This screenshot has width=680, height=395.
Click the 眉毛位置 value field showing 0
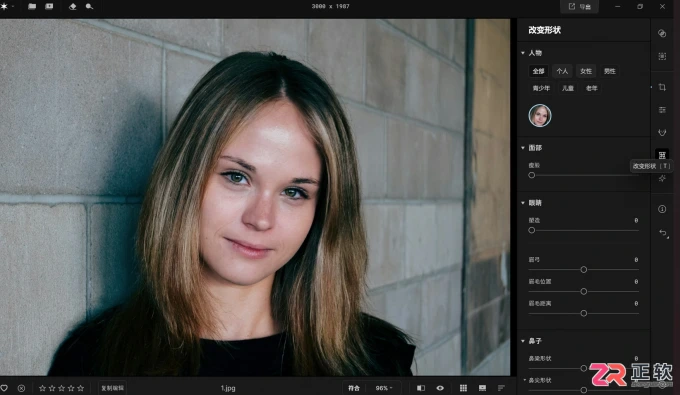[636, 281]
